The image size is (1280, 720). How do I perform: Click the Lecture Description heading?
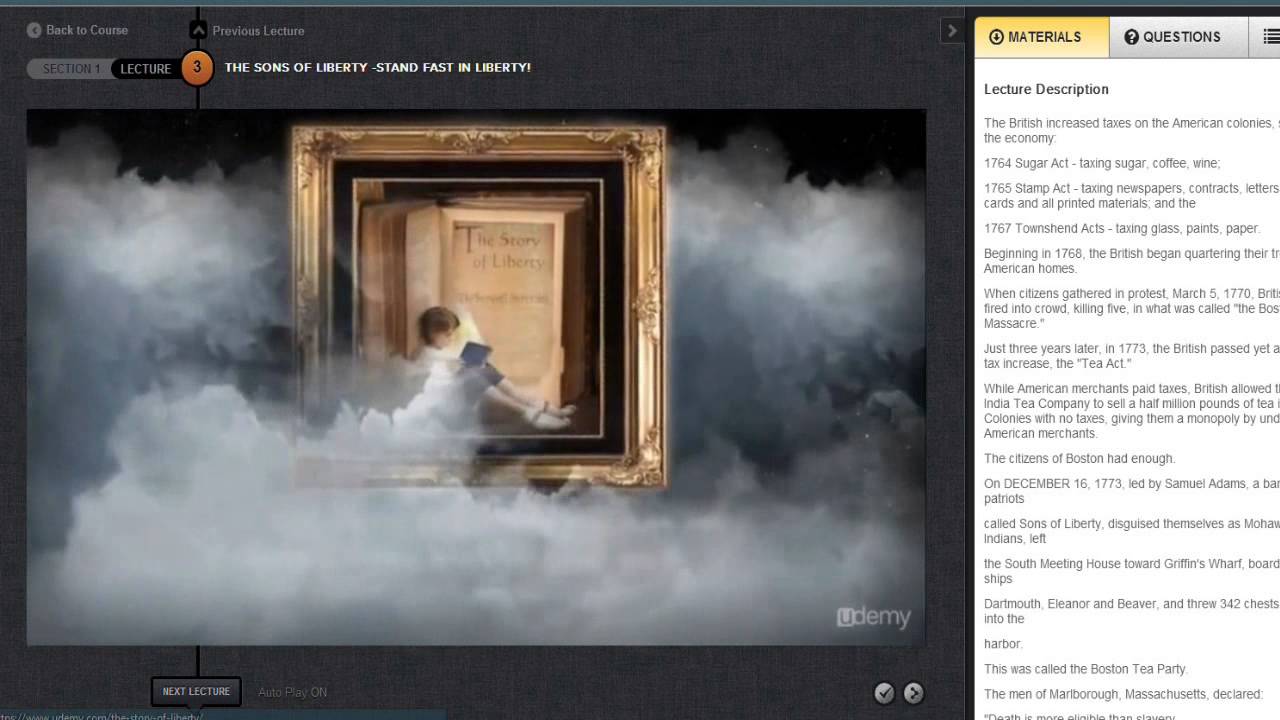click(x=1046, y=89)
